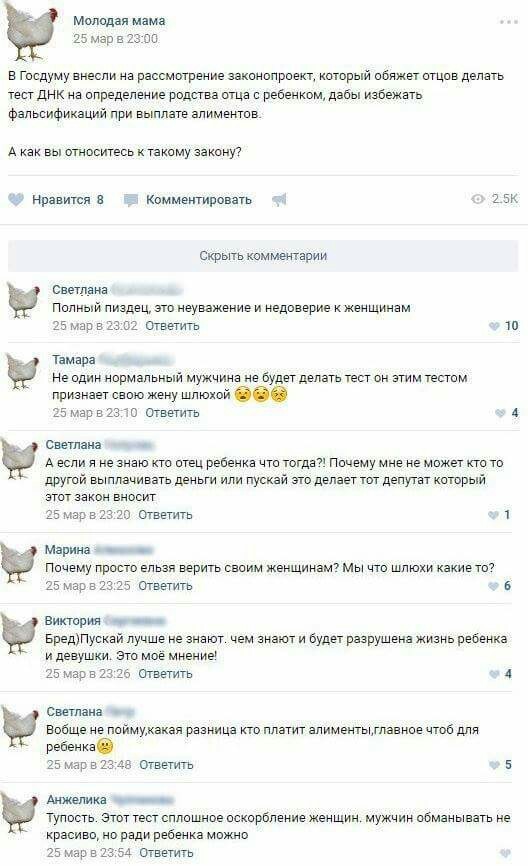Like Тамара's comment with 4 likes
528x866 pixels.
click(x=500, y=413)
